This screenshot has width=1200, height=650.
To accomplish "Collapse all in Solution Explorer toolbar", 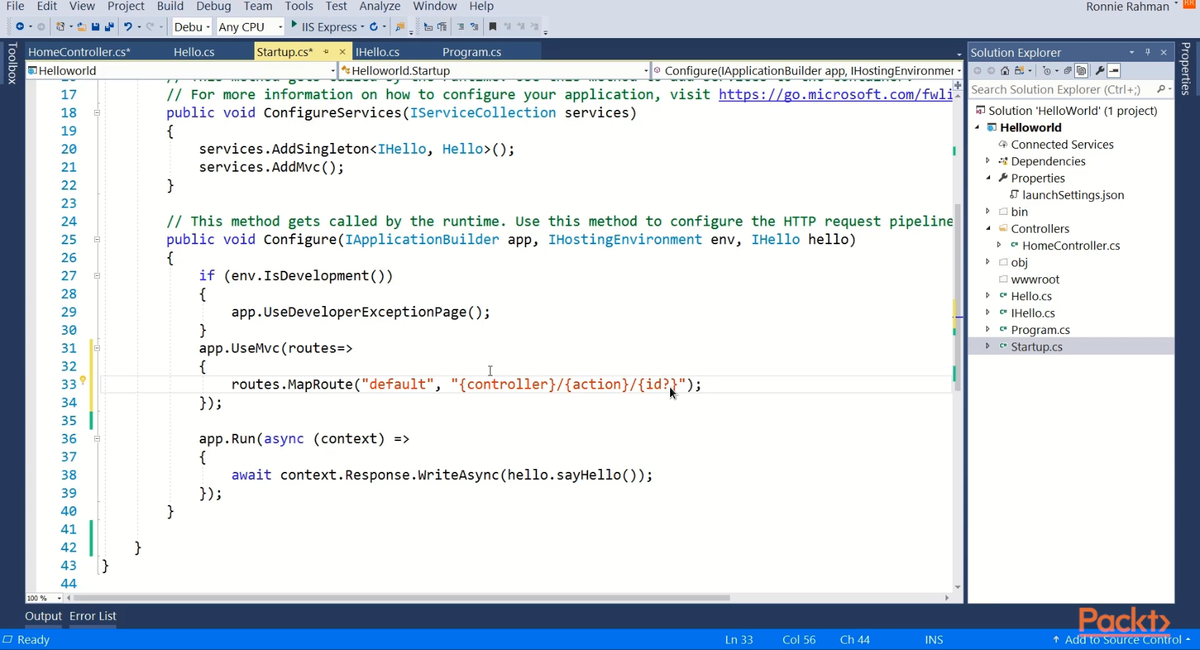I will pos(1068,71).
